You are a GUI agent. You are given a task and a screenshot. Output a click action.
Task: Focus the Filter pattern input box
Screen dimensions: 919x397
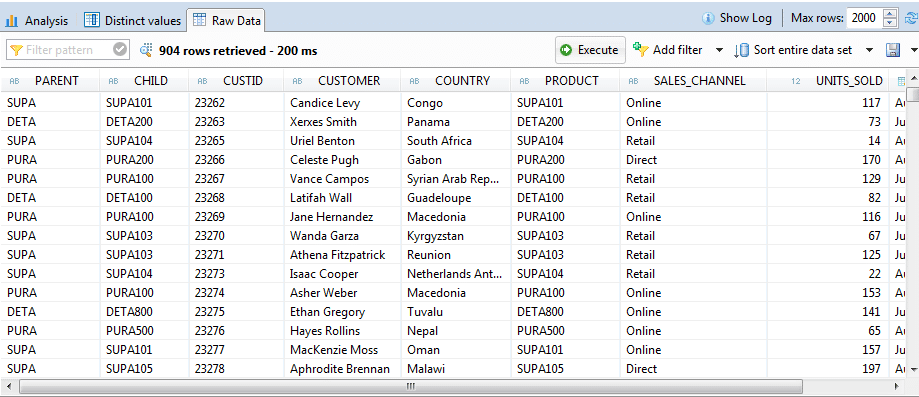[67, 50]
